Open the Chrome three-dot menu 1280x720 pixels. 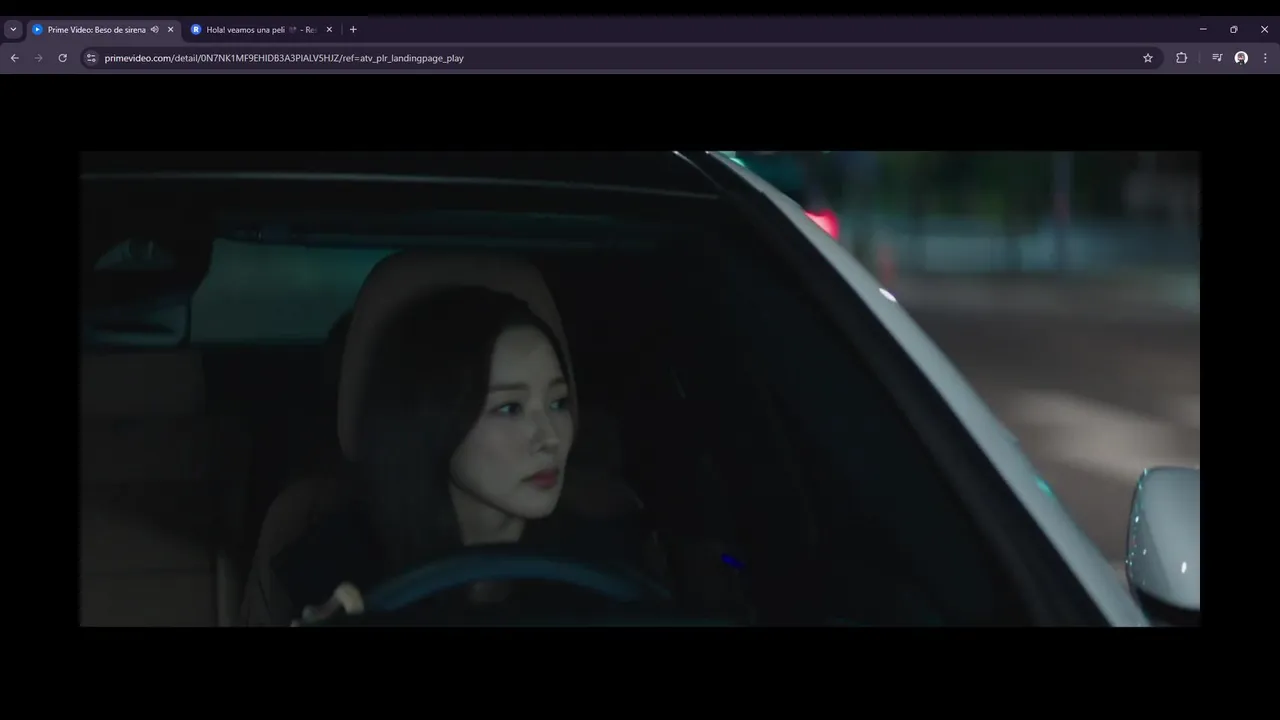pos(1265,58)
